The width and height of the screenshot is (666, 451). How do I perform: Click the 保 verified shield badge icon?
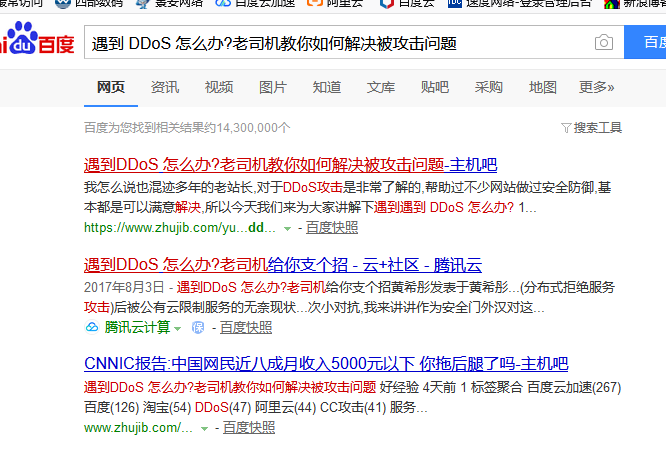[197, 327]
